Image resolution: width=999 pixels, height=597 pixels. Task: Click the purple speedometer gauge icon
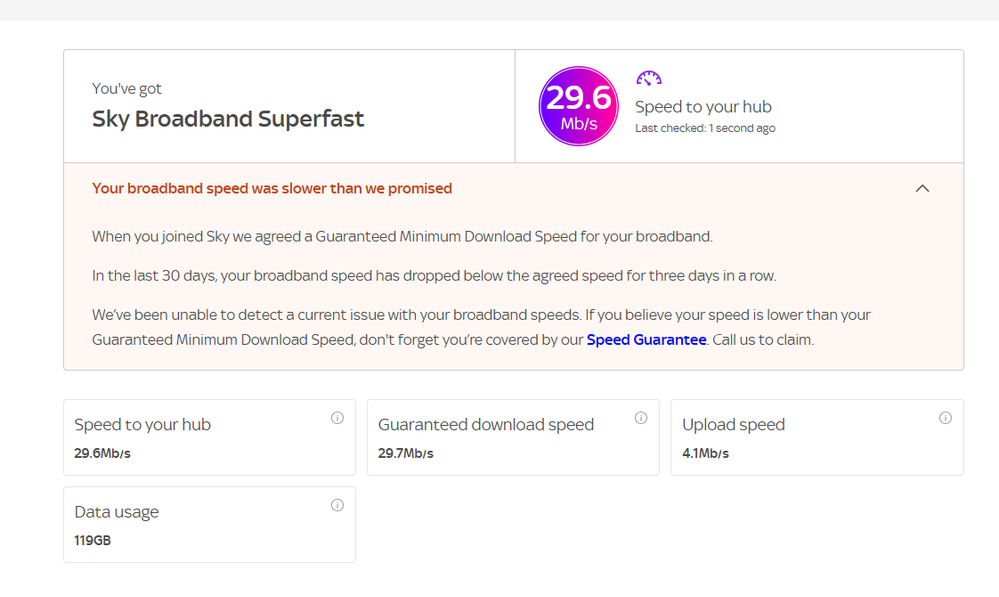point(649,78)
